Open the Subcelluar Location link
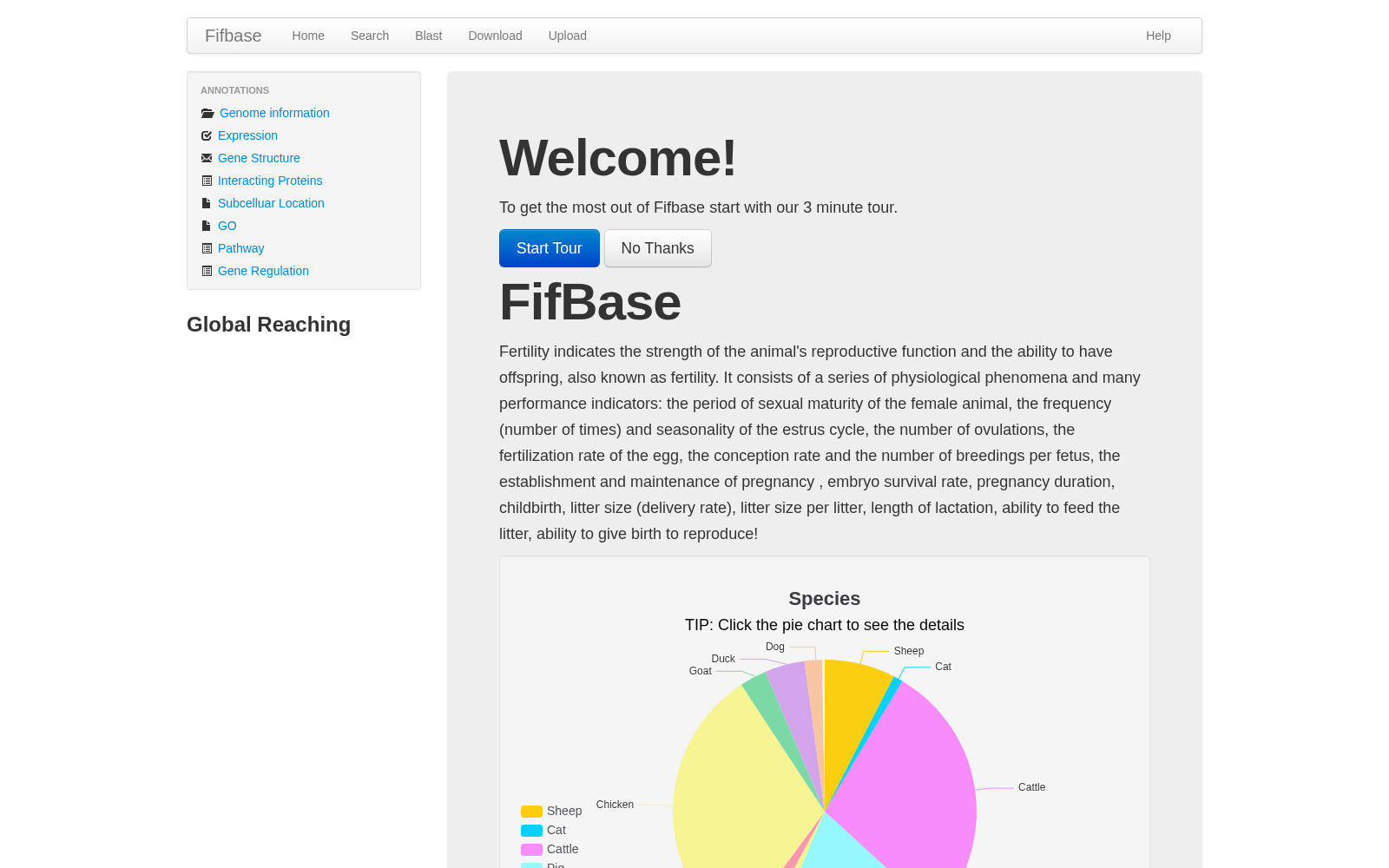1389x868 pixels. click(271, 203)
